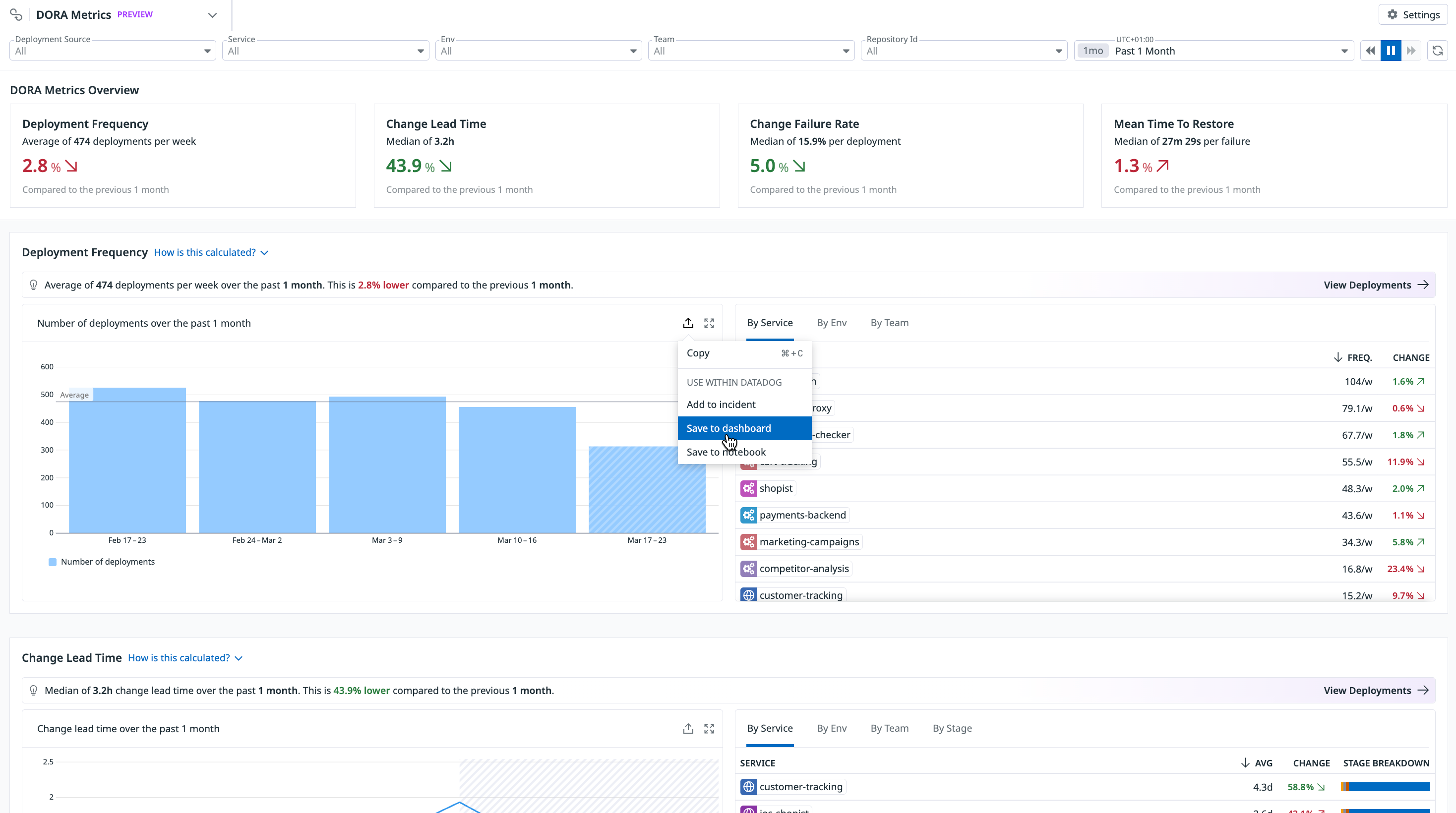Switch to By Env tab in Change Lead Time
Viewport: 1456px width, 813px height.
(832, 728)
